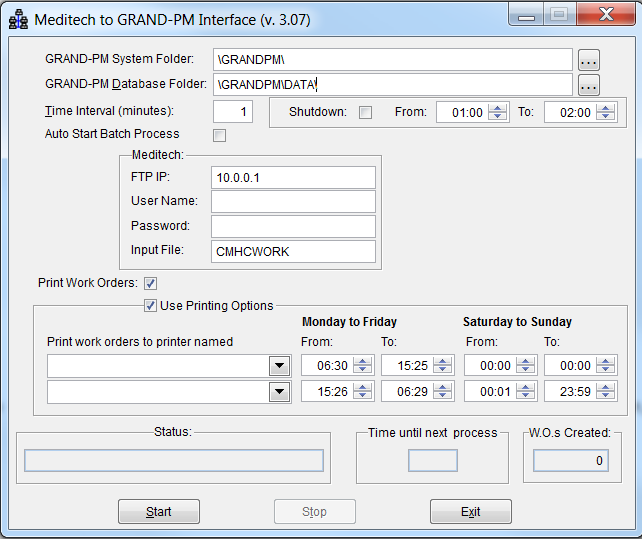Click the FTP IP field

click(x=293, y=177)
